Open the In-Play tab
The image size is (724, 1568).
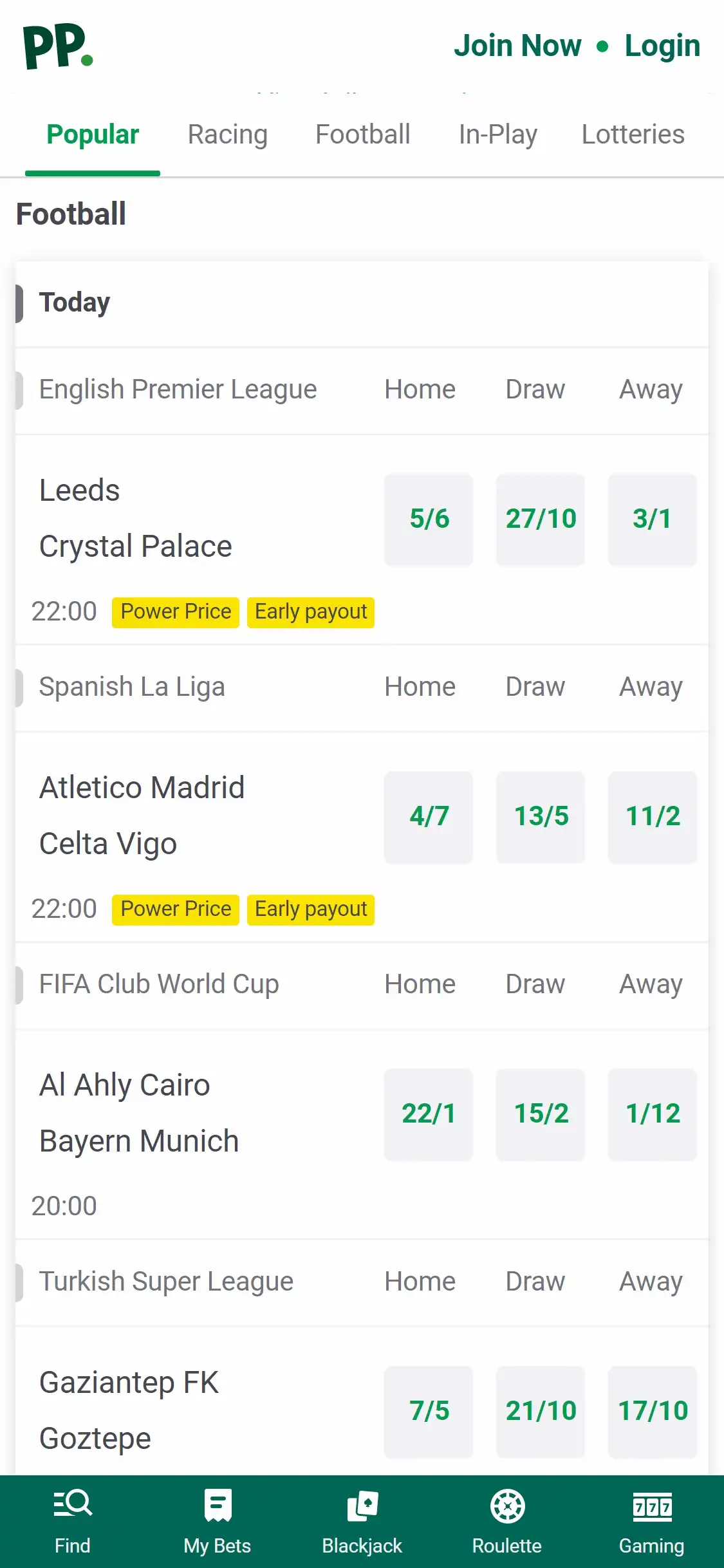[x=497, y=135]
